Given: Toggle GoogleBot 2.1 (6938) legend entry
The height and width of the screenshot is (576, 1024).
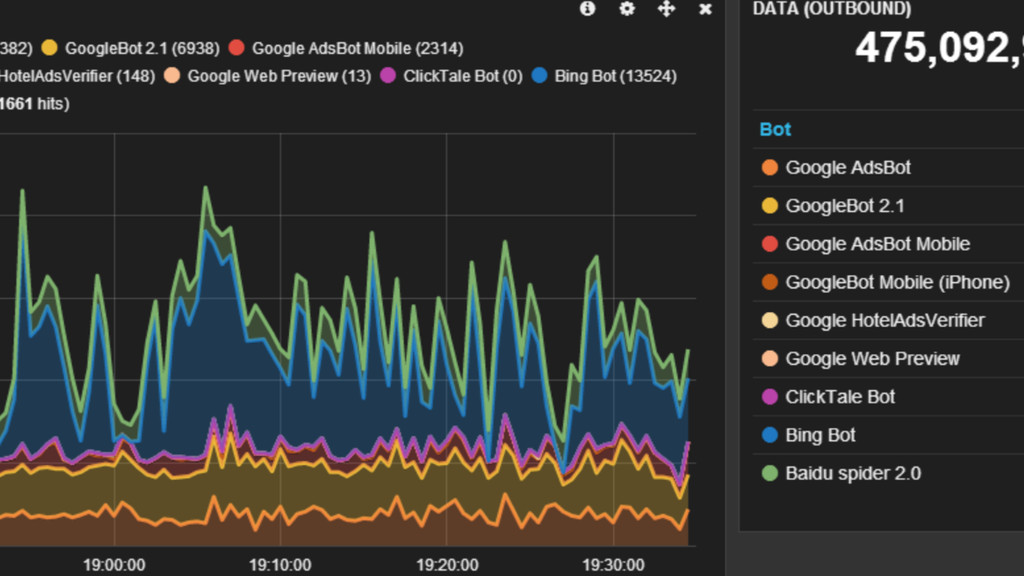Looking at the screenshot, I should [x=131, y=48].
